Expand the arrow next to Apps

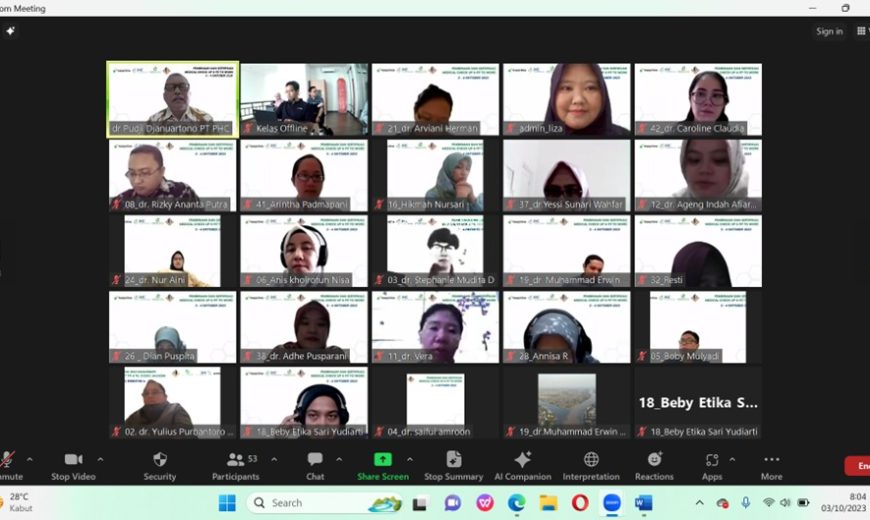[732, 460]
